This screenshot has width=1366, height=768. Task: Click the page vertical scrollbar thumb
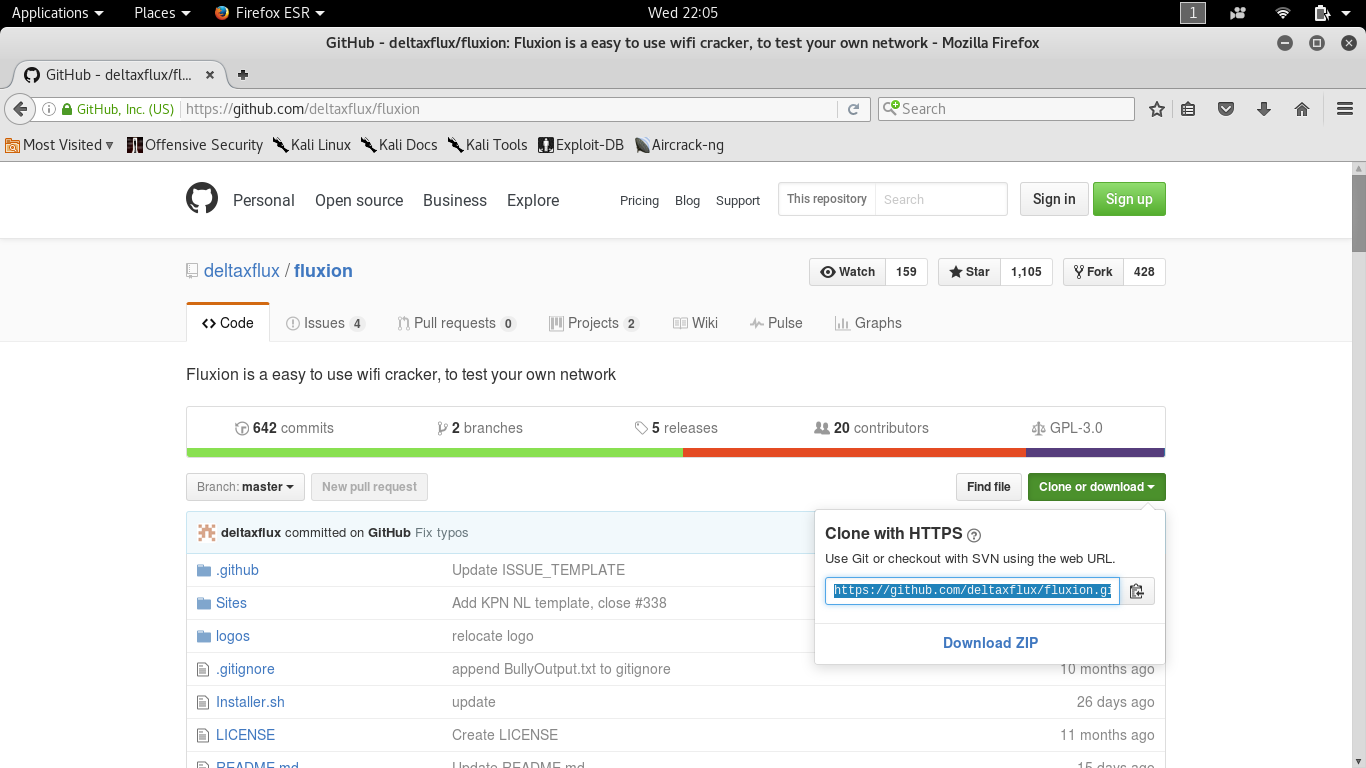tap(1359, 214)
